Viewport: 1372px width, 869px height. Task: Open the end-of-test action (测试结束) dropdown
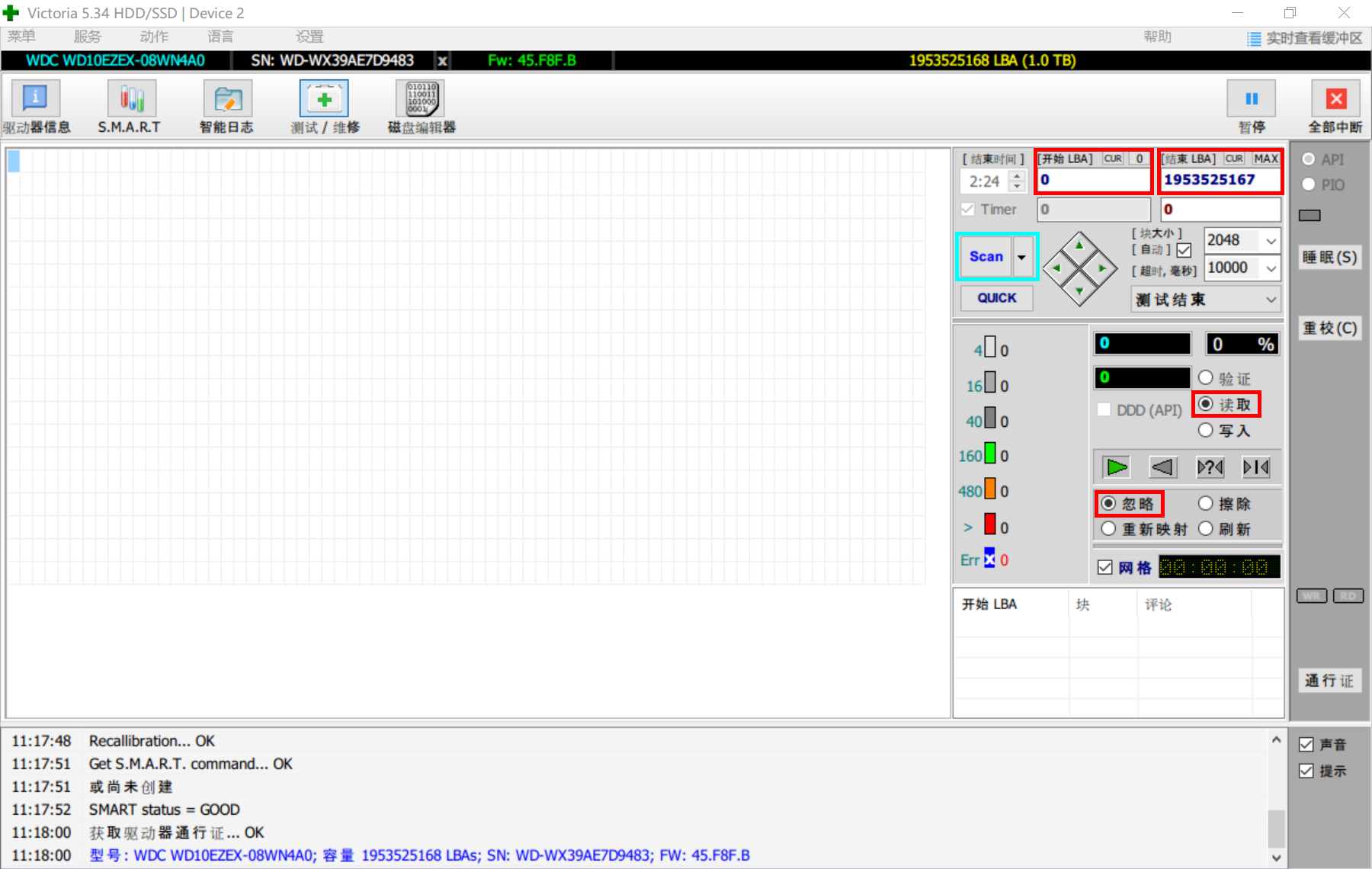(x=1206, y=300)
